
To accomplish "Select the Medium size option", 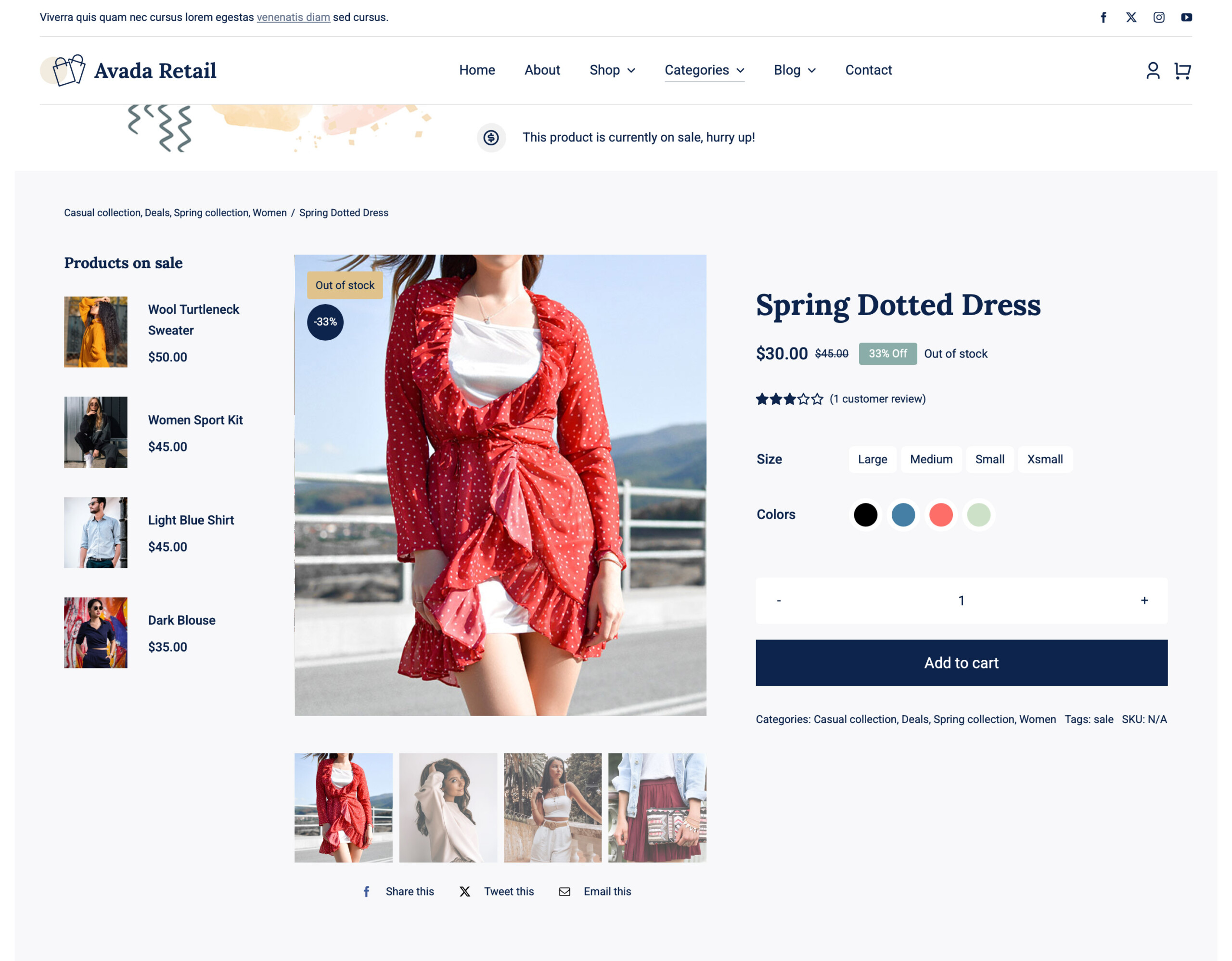I will (931, 459).
